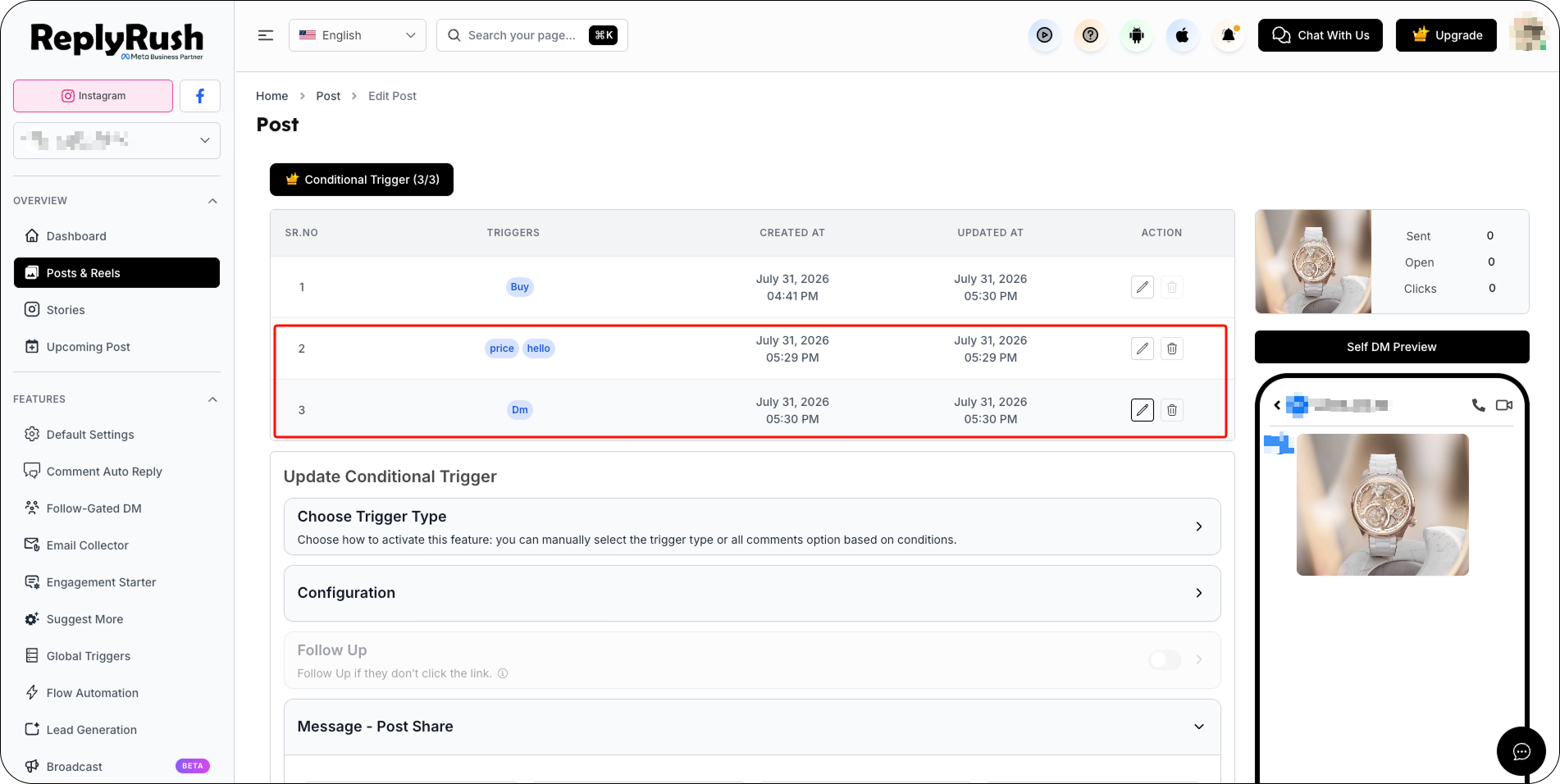Click the Self DM Preview button
This screenshot has height=784, width=1560.
click(x=1392, y=347)
